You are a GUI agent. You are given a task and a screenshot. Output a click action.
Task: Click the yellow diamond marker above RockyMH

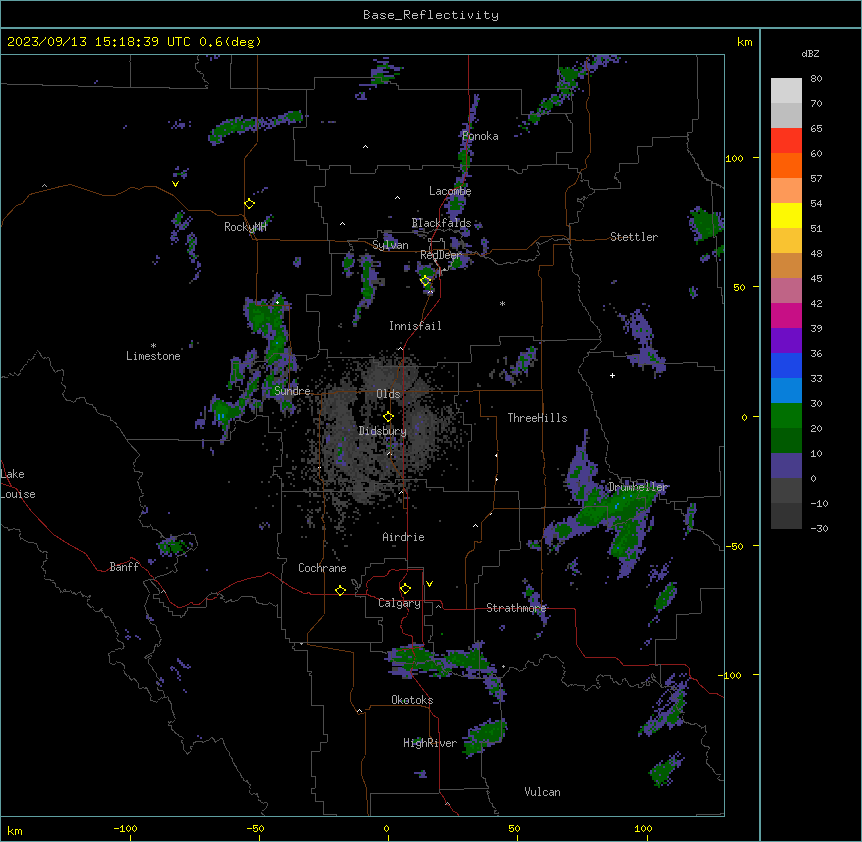click(250, 204)
